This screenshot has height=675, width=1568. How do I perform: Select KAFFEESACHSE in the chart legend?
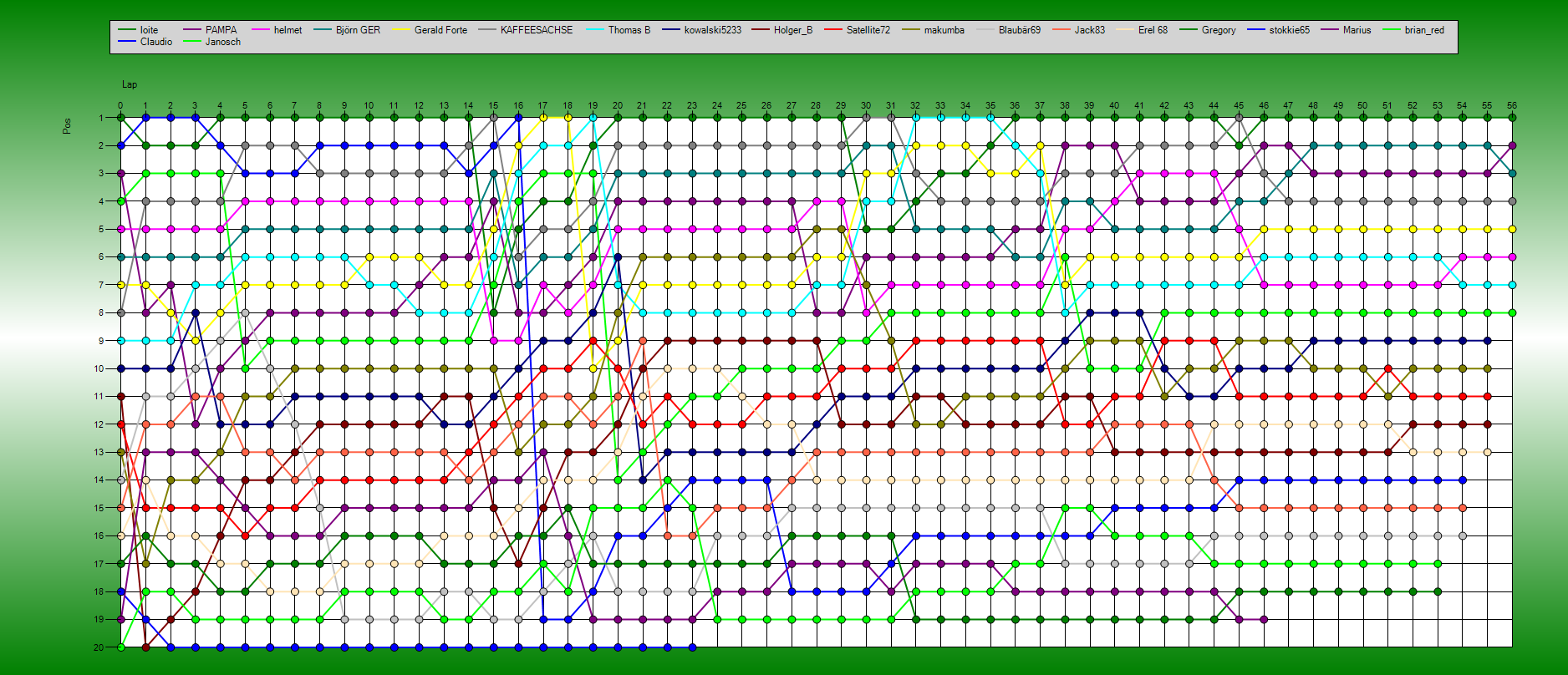[x=537, y=30]
